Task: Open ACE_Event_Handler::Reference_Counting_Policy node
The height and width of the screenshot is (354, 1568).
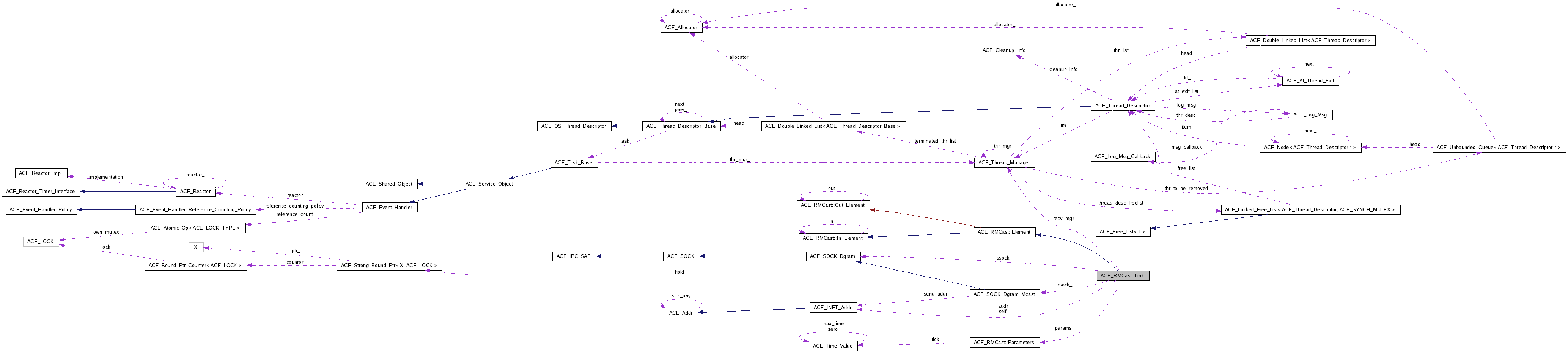Action: click(195, 210)
